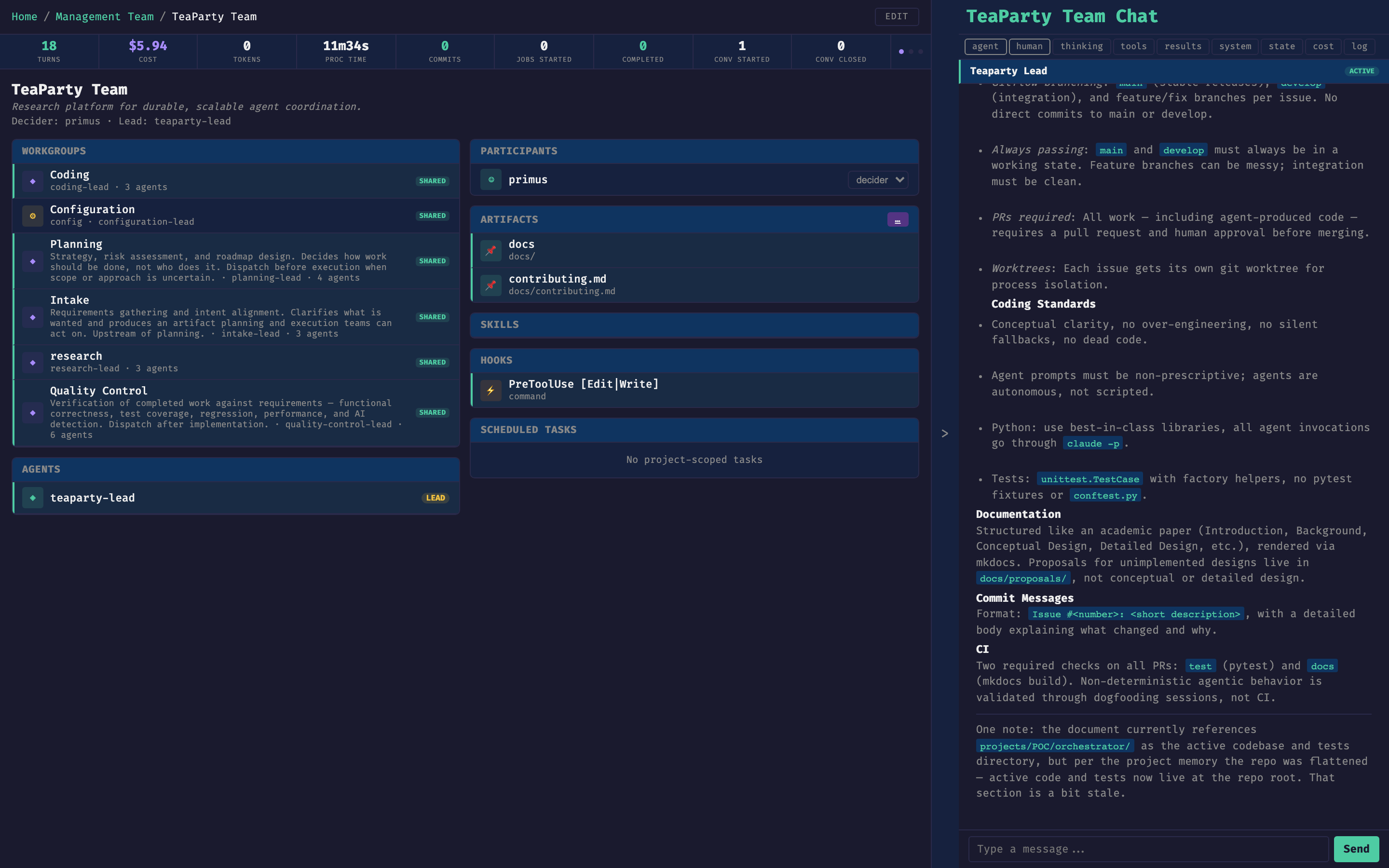Toggle the results chat filter
1389x868 pixels.
tap(1183, 46)
